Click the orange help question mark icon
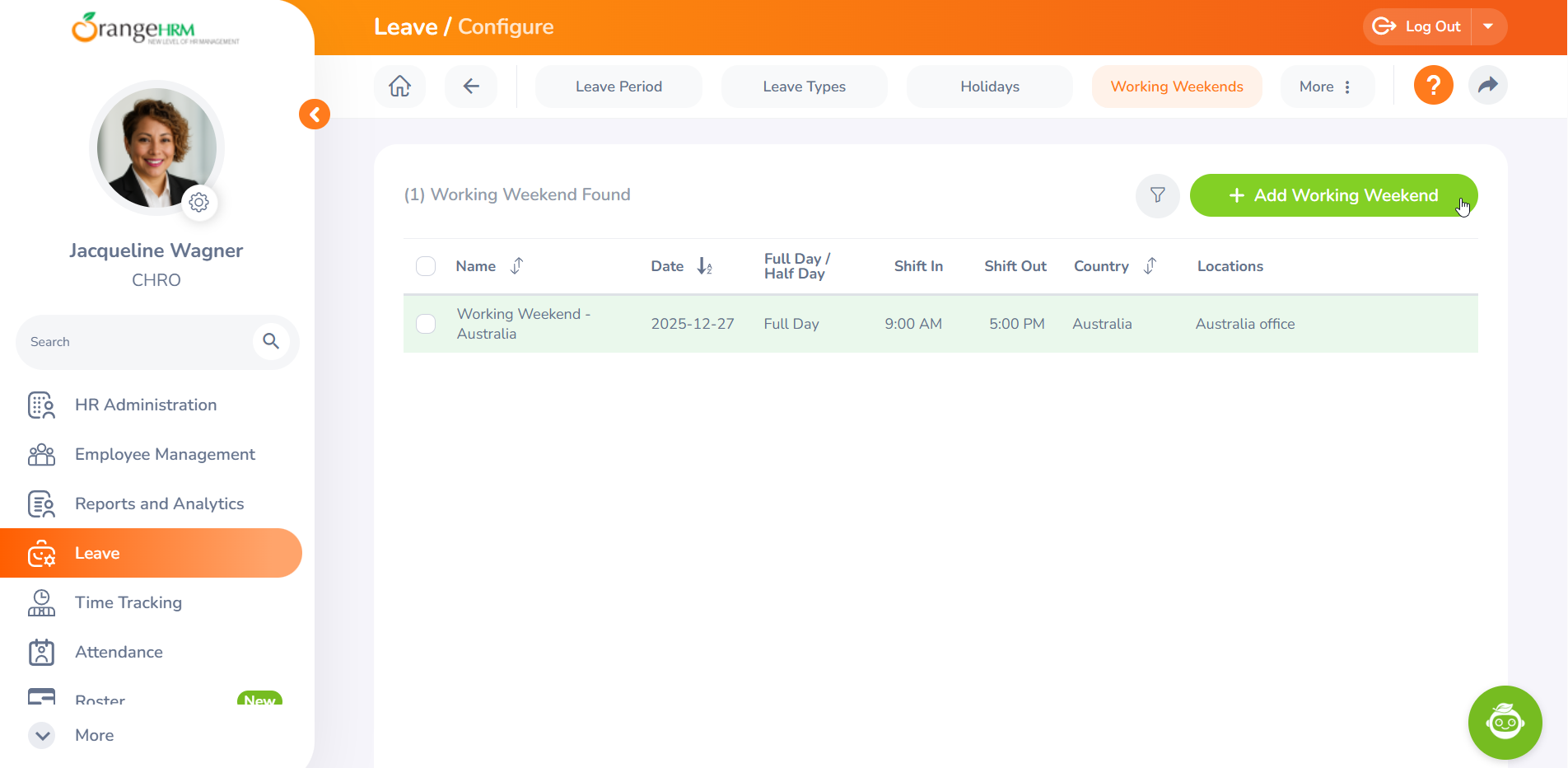The height and width of the screenshot is (768, 1568). click(x=1433, y=86)
